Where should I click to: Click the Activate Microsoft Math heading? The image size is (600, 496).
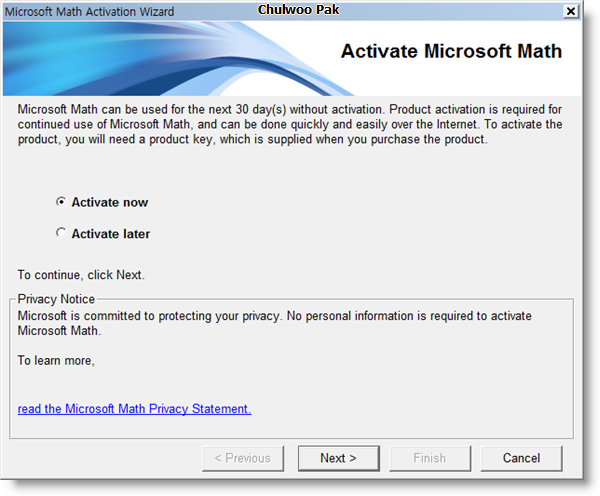tap(451, 51)
